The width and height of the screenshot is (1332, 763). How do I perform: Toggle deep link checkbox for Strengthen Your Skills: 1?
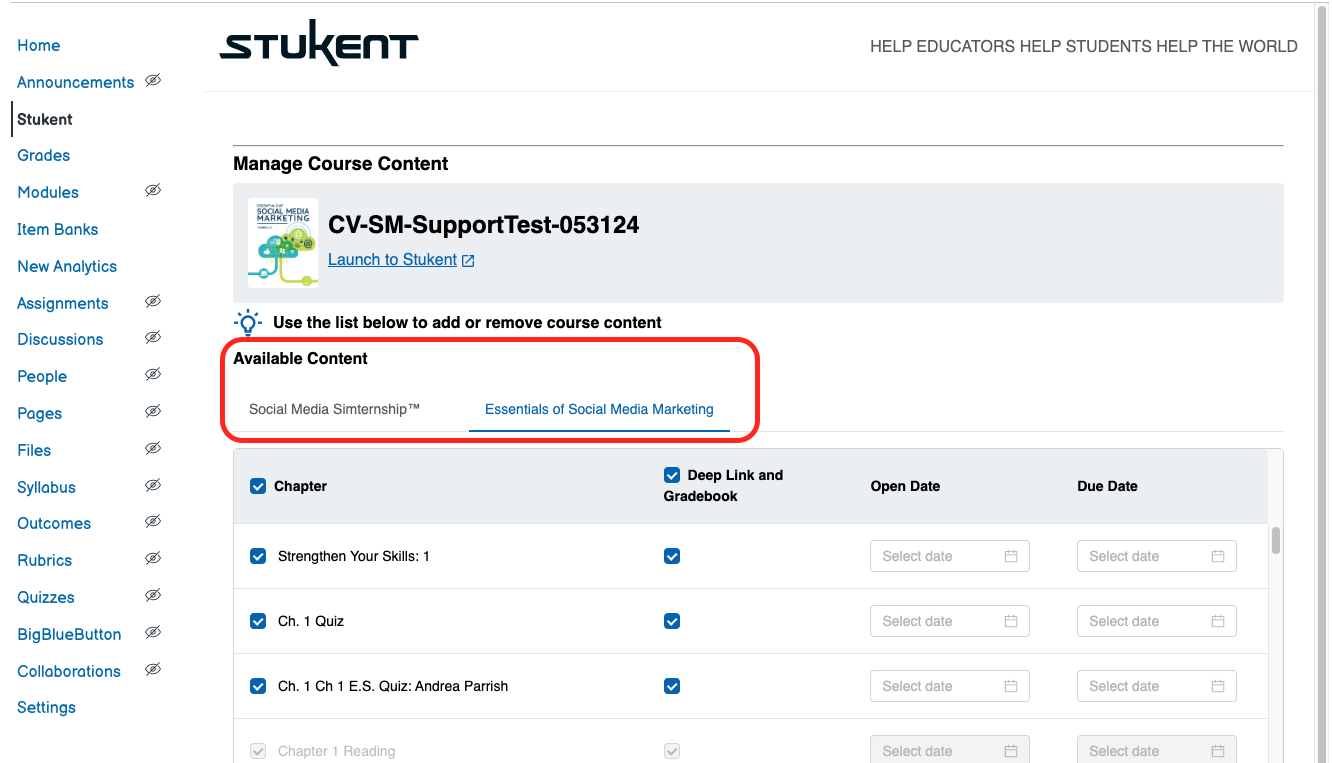tap(672, 556)
